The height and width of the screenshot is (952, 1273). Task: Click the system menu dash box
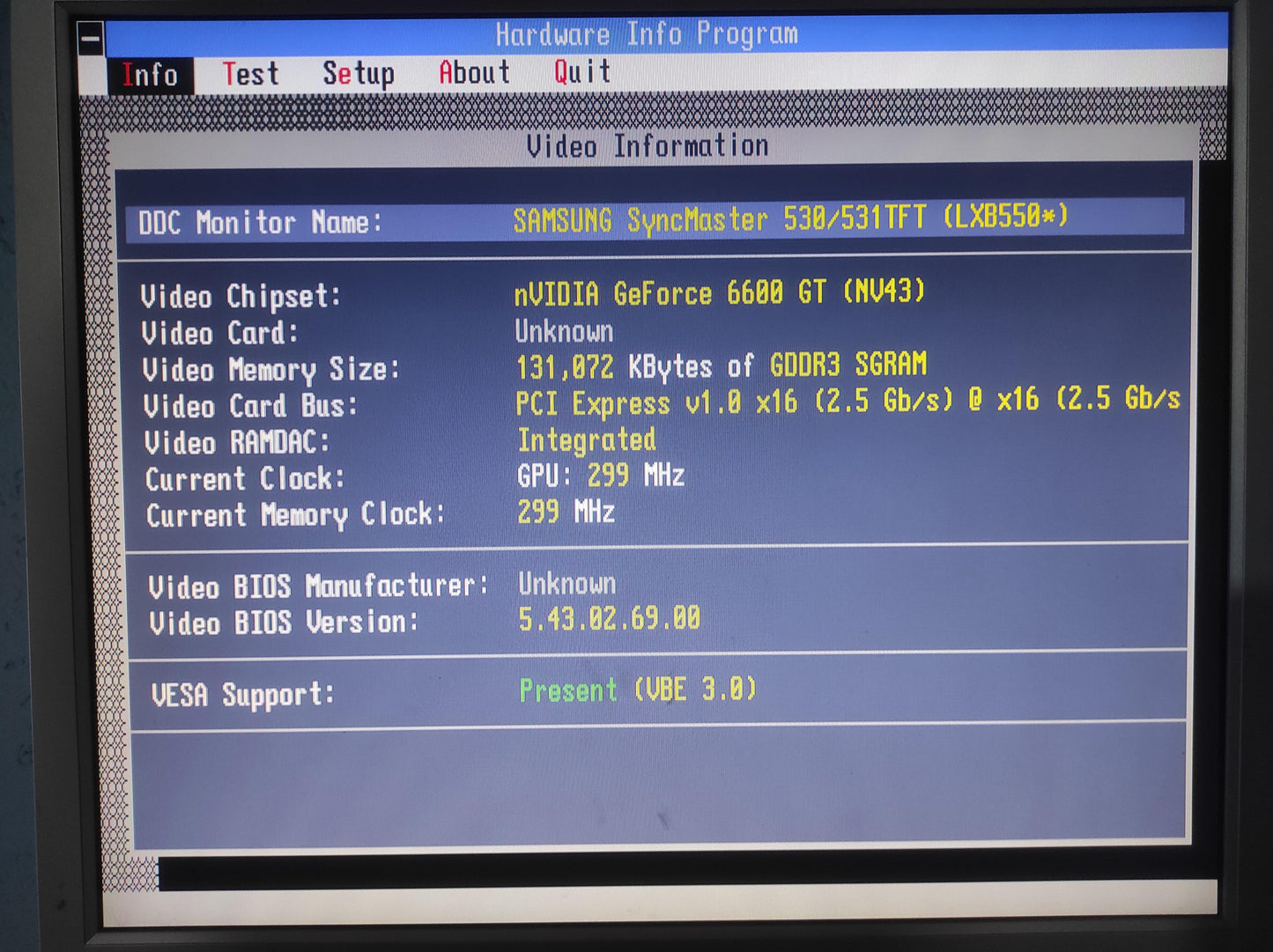click(x=91, y=39)
